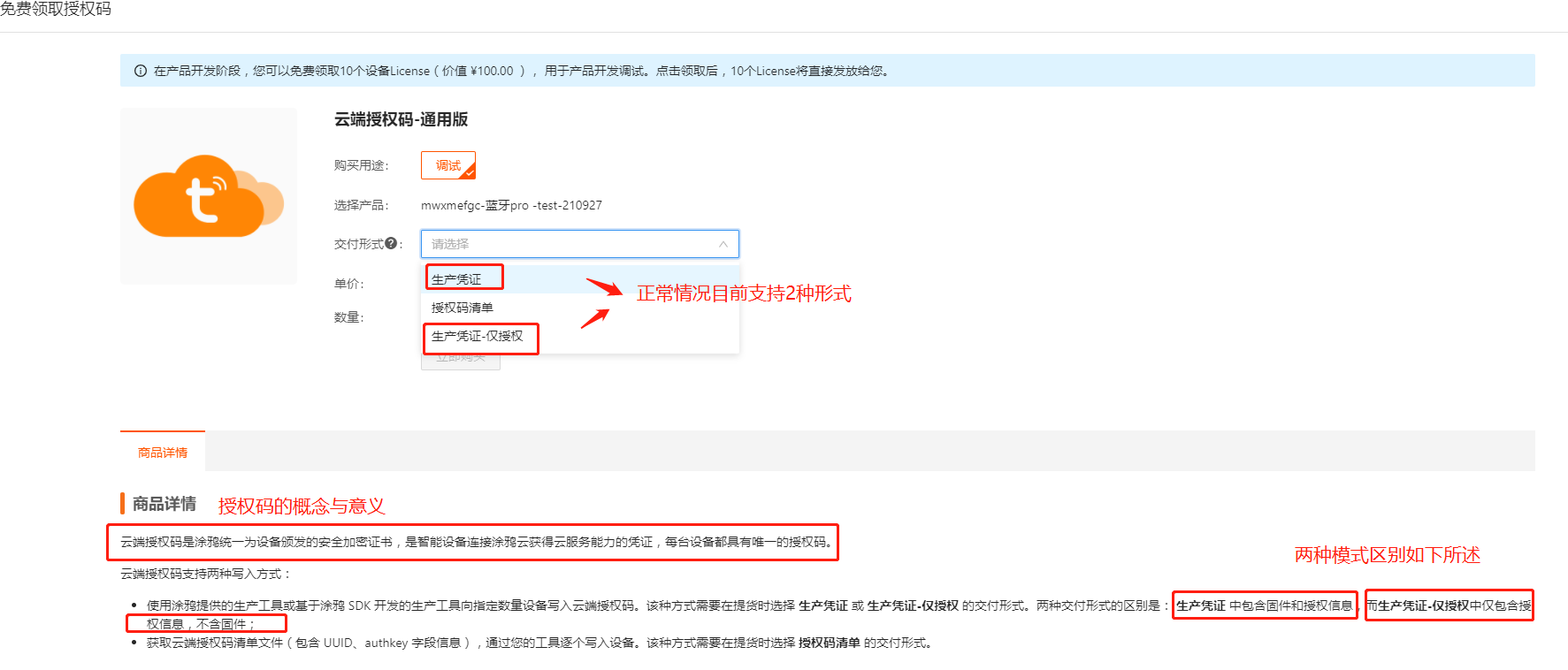Image resolution: width=1568 pixels, height=670 pixels.
Task: Switch to the 商品详情 tab
Action: [x=163, y=453]
